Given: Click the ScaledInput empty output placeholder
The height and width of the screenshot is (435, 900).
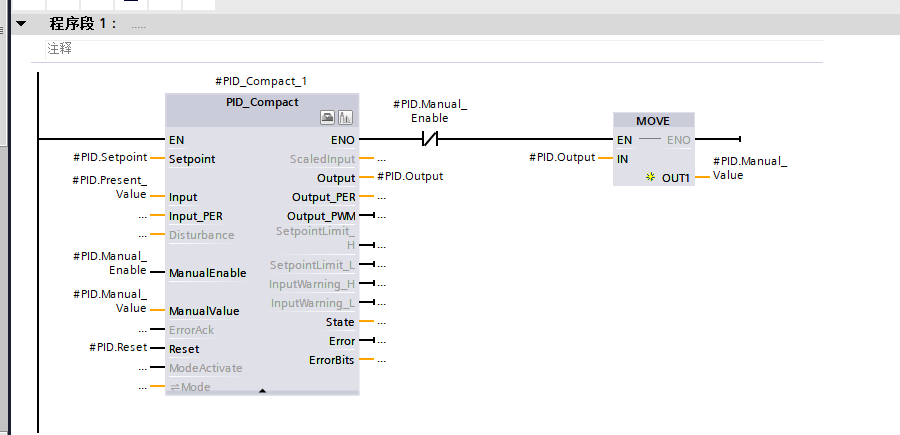Looking at the screenshot, I should 382,160.
